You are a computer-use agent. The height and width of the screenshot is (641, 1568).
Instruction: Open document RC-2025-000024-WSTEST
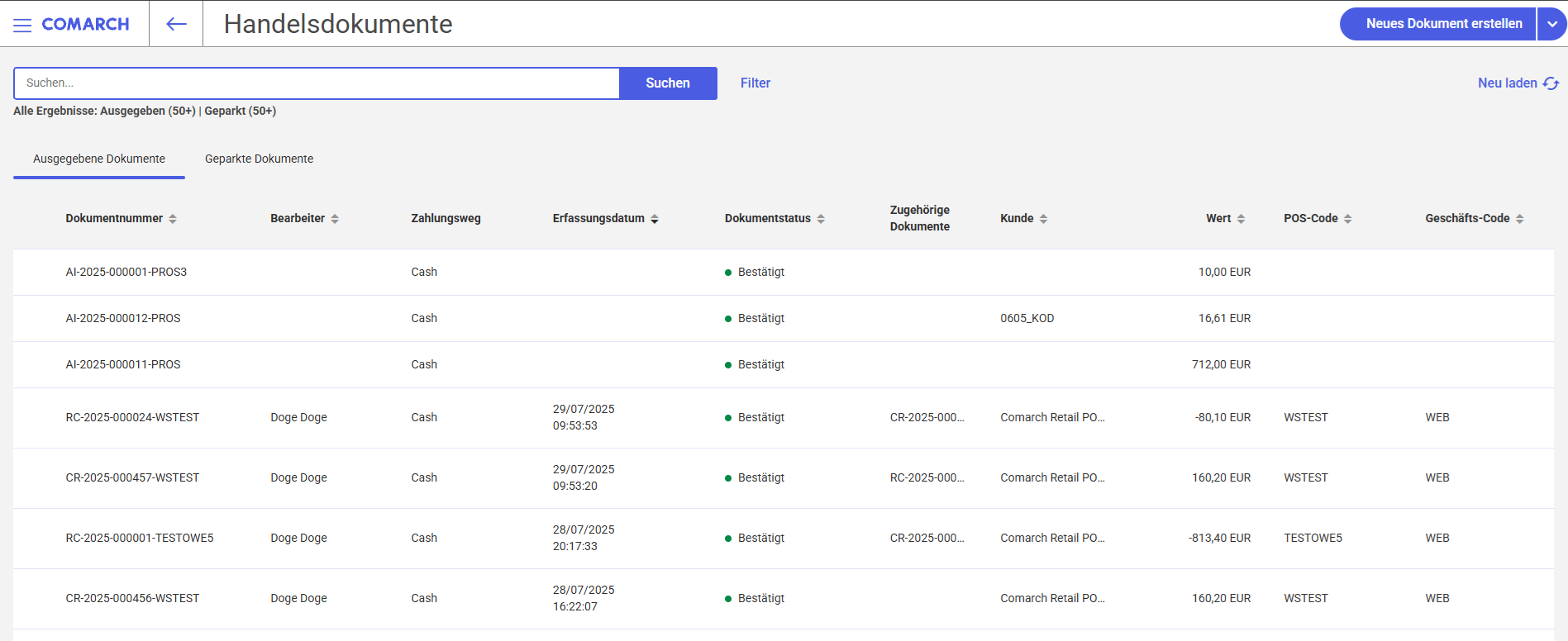(x=132, y=417)
